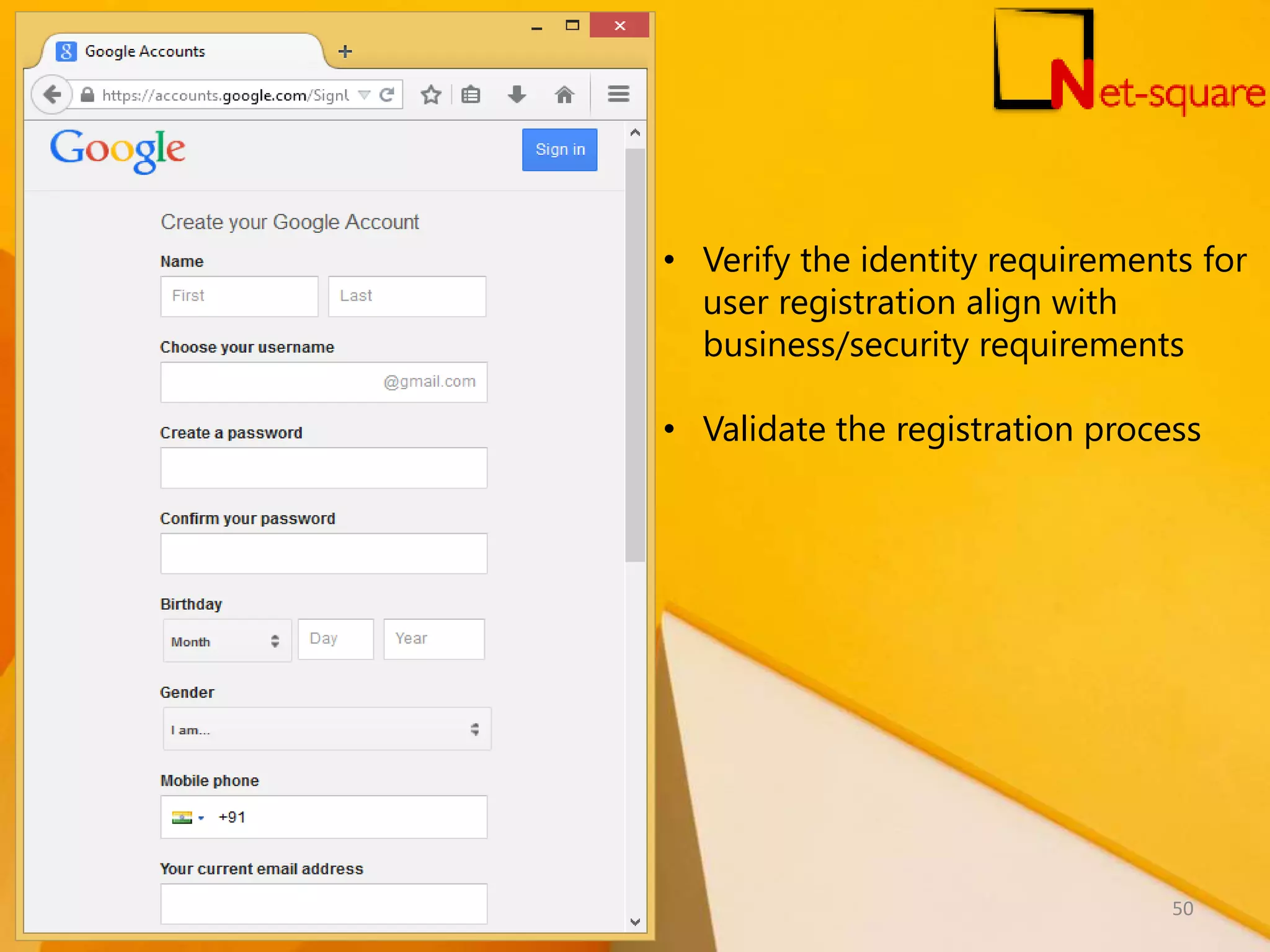The image size is (1270, 952).
Task: Click the address bar URL text
Action: [226, 95]
